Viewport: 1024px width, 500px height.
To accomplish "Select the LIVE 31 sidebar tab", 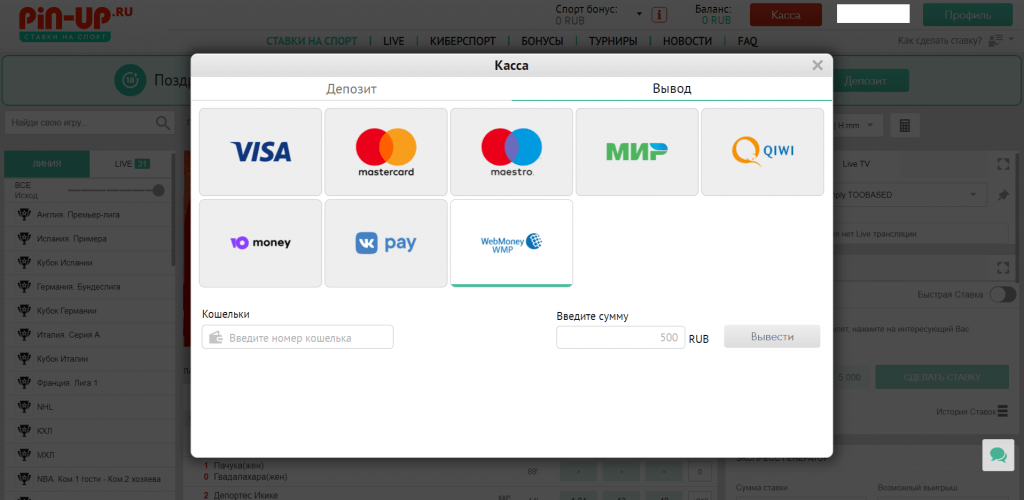I will coord(132,164).
